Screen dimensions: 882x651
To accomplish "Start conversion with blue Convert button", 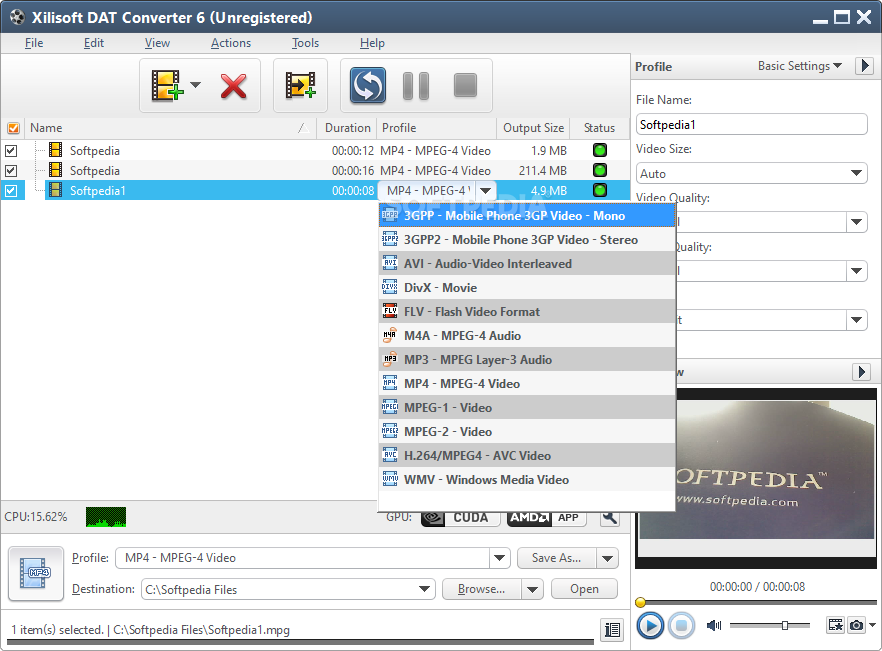I will pyautogui.click(x=368, y=86).
